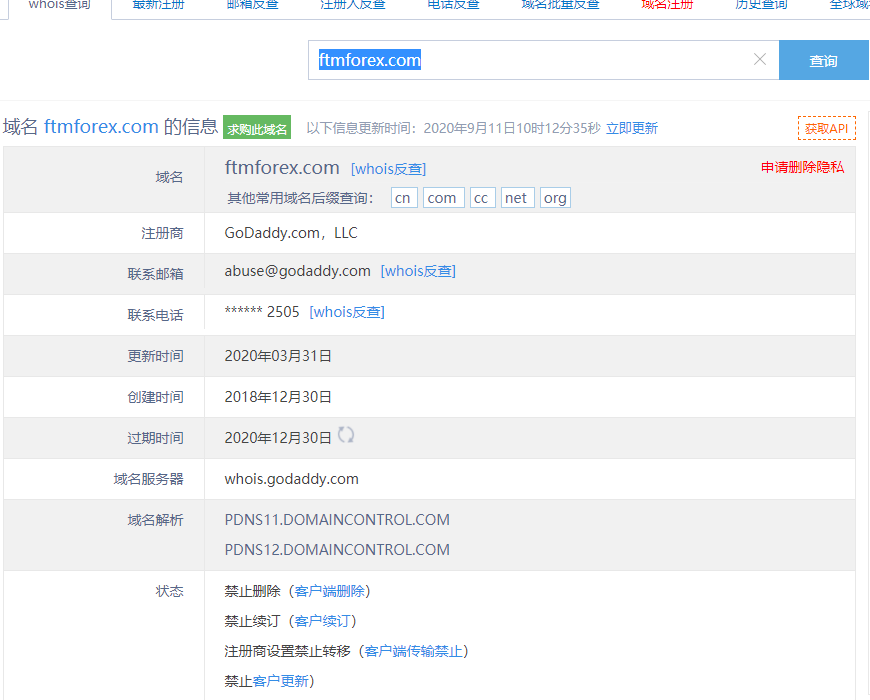
Task: Click the 获取API button
Action: click(x=826, y=128)
